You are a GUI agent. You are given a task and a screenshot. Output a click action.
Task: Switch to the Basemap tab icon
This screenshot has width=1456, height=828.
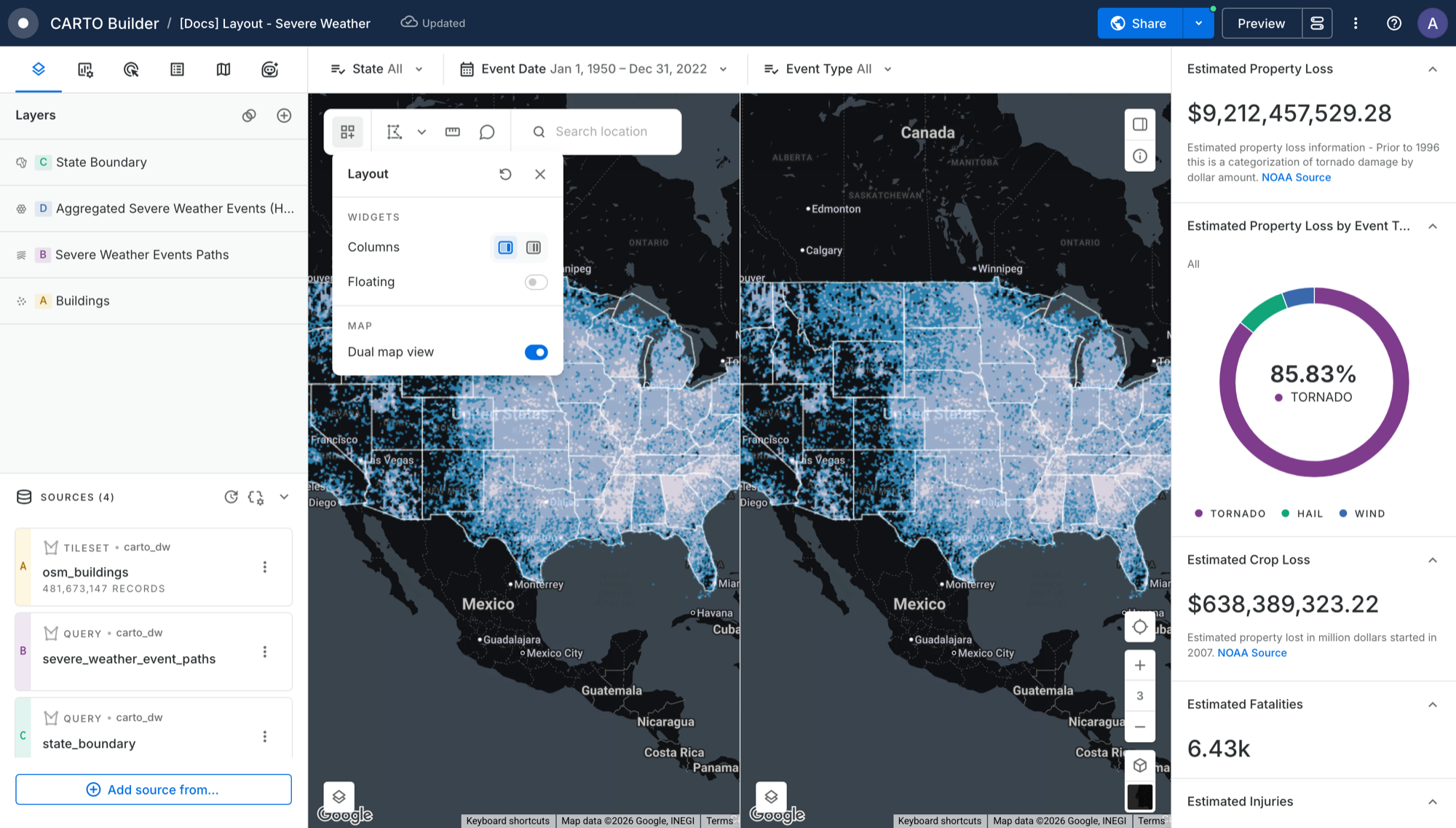click(x=223, y=69)
